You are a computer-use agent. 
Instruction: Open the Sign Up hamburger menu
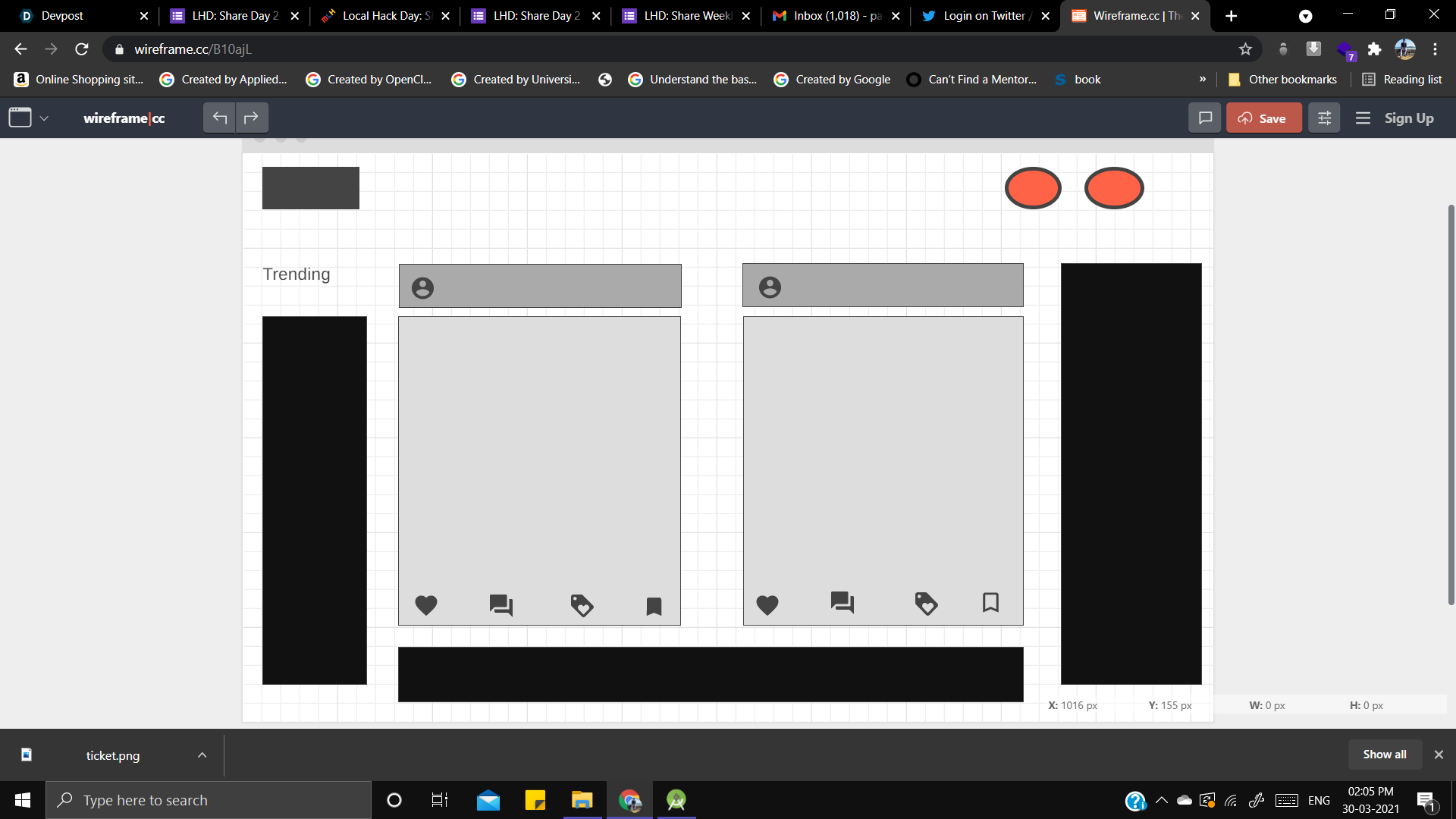tap(1363, 118)
